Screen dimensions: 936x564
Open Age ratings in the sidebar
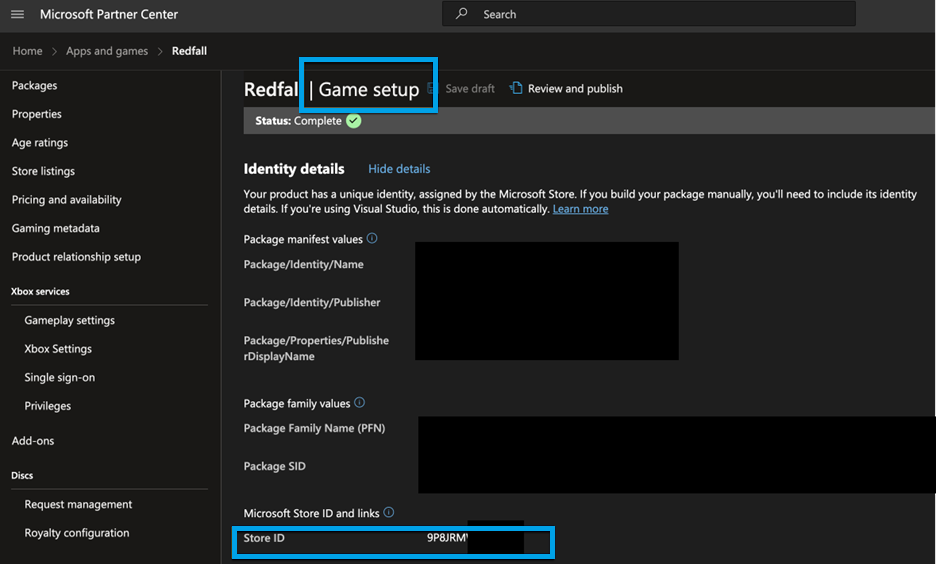pyautogui.click(x=40, y=143)
